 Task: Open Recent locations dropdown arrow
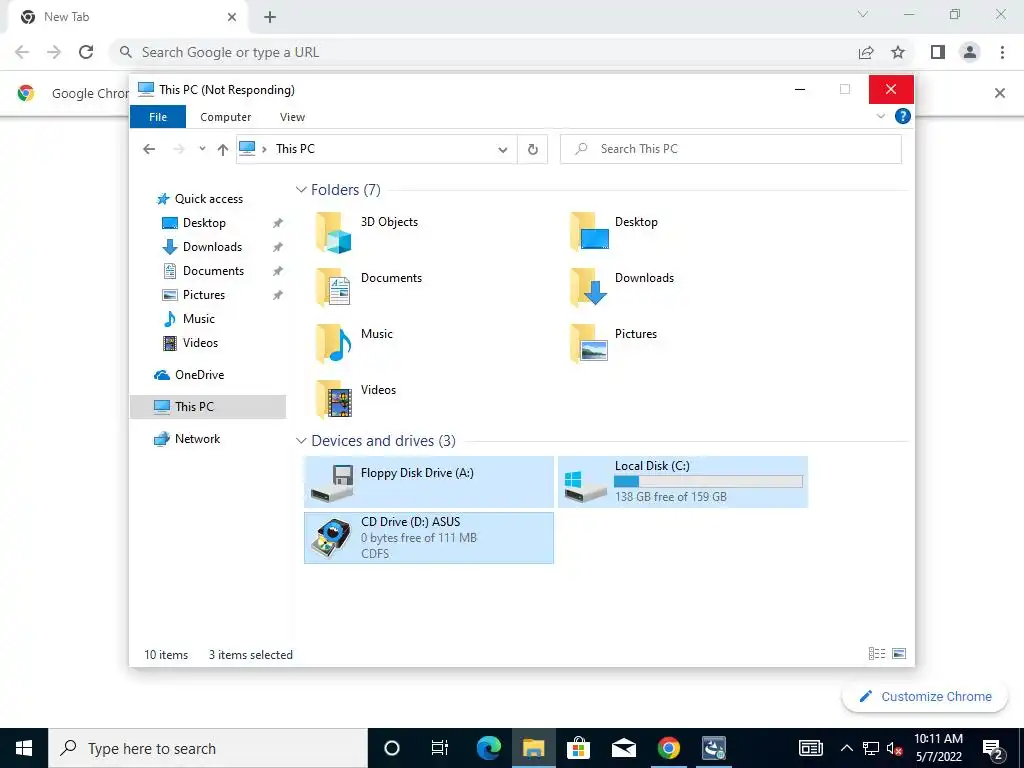(202, 149)
